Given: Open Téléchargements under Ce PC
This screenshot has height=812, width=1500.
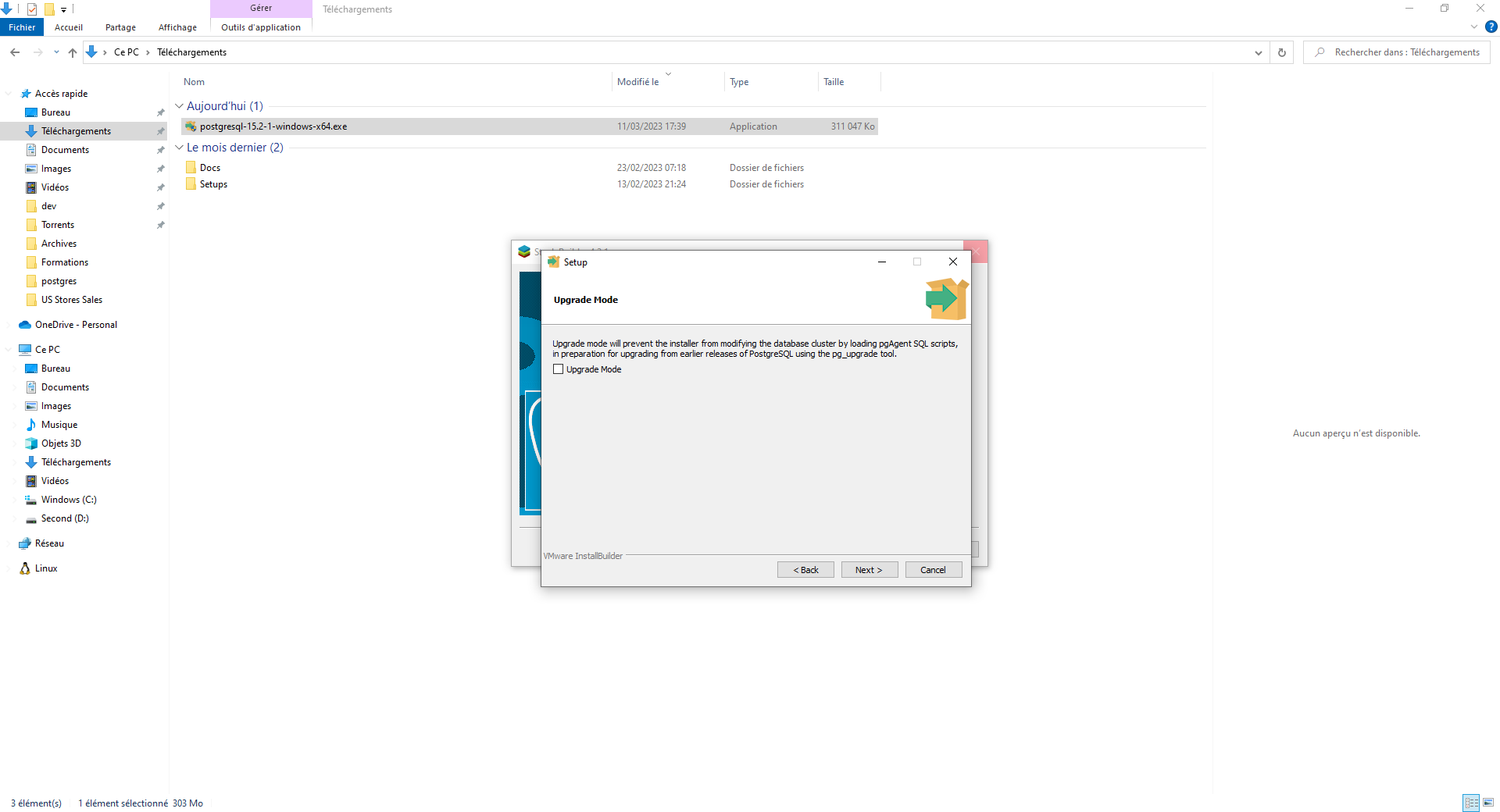Looking at the screenshot, I should coord(76,462).
